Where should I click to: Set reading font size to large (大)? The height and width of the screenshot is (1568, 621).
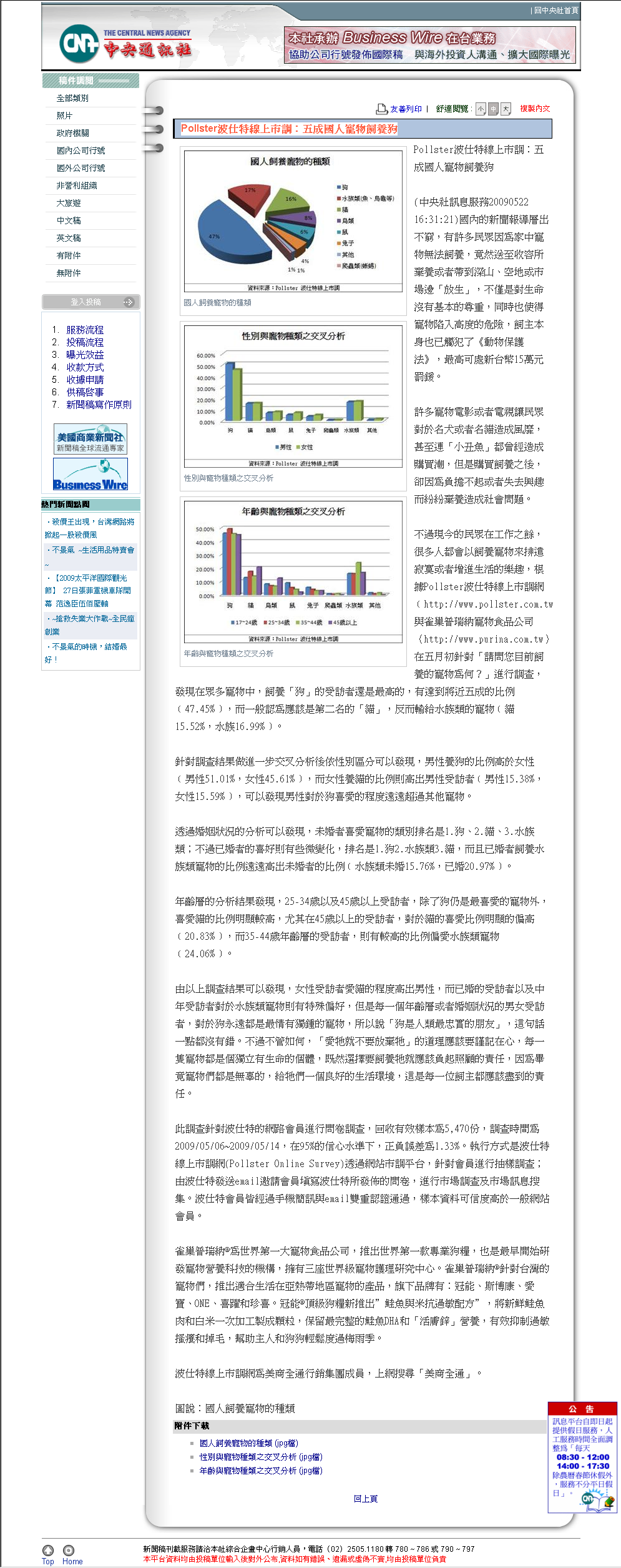[x=506, y=109]
